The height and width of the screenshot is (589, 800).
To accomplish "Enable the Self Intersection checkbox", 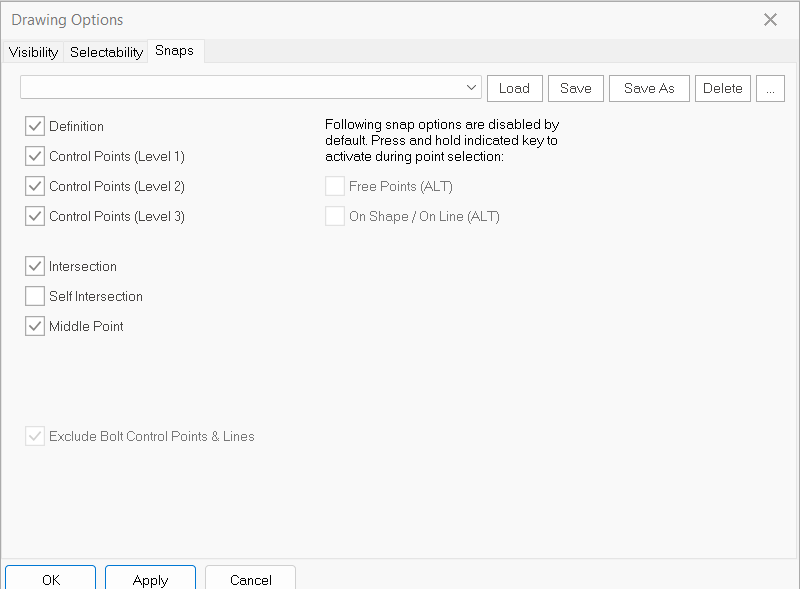I will pos(35,296).
